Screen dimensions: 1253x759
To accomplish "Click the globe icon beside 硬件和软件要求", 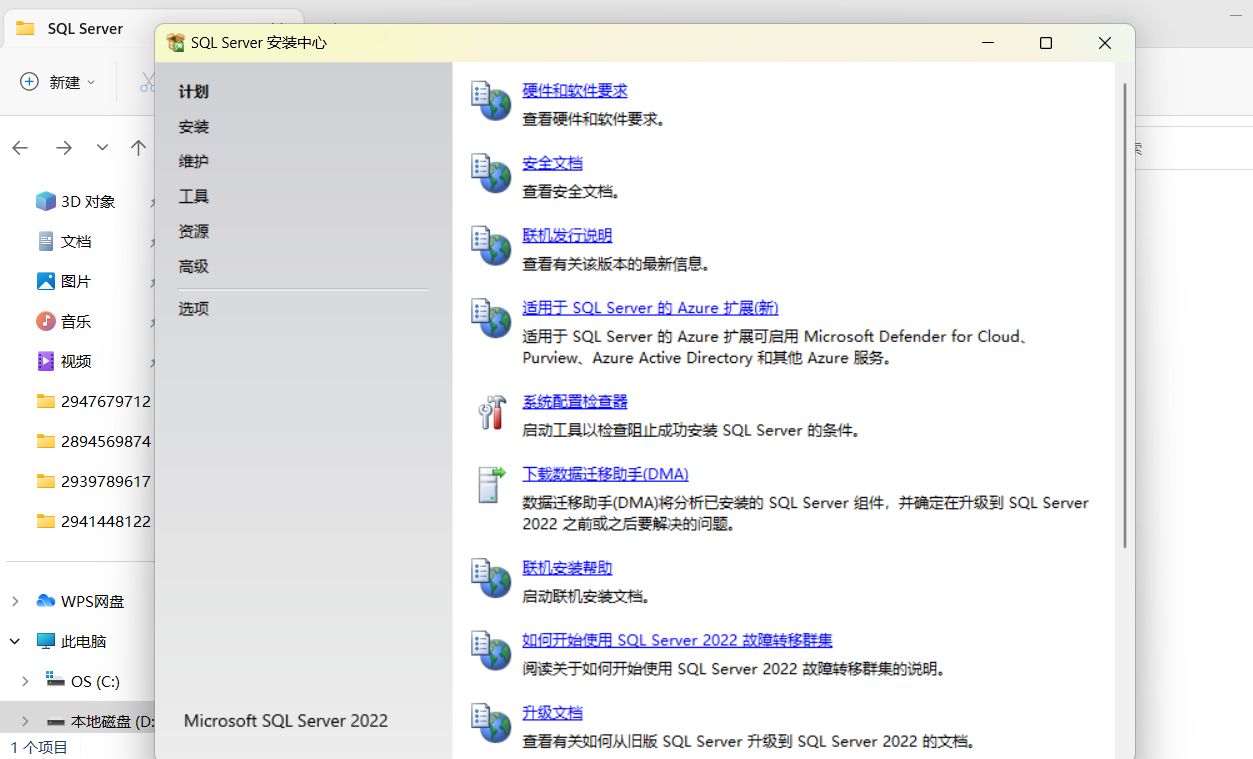I will [x=490, y=101].
